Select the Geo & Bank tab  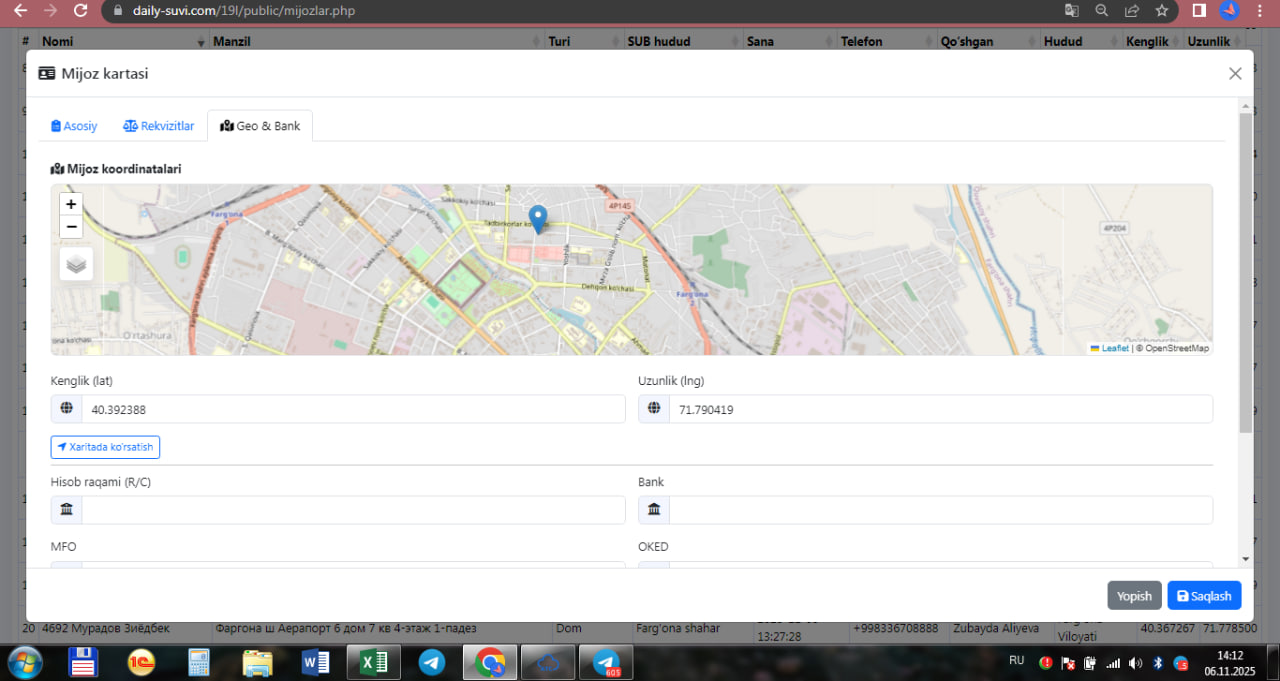pyautogui.click(x=260, y=126)
